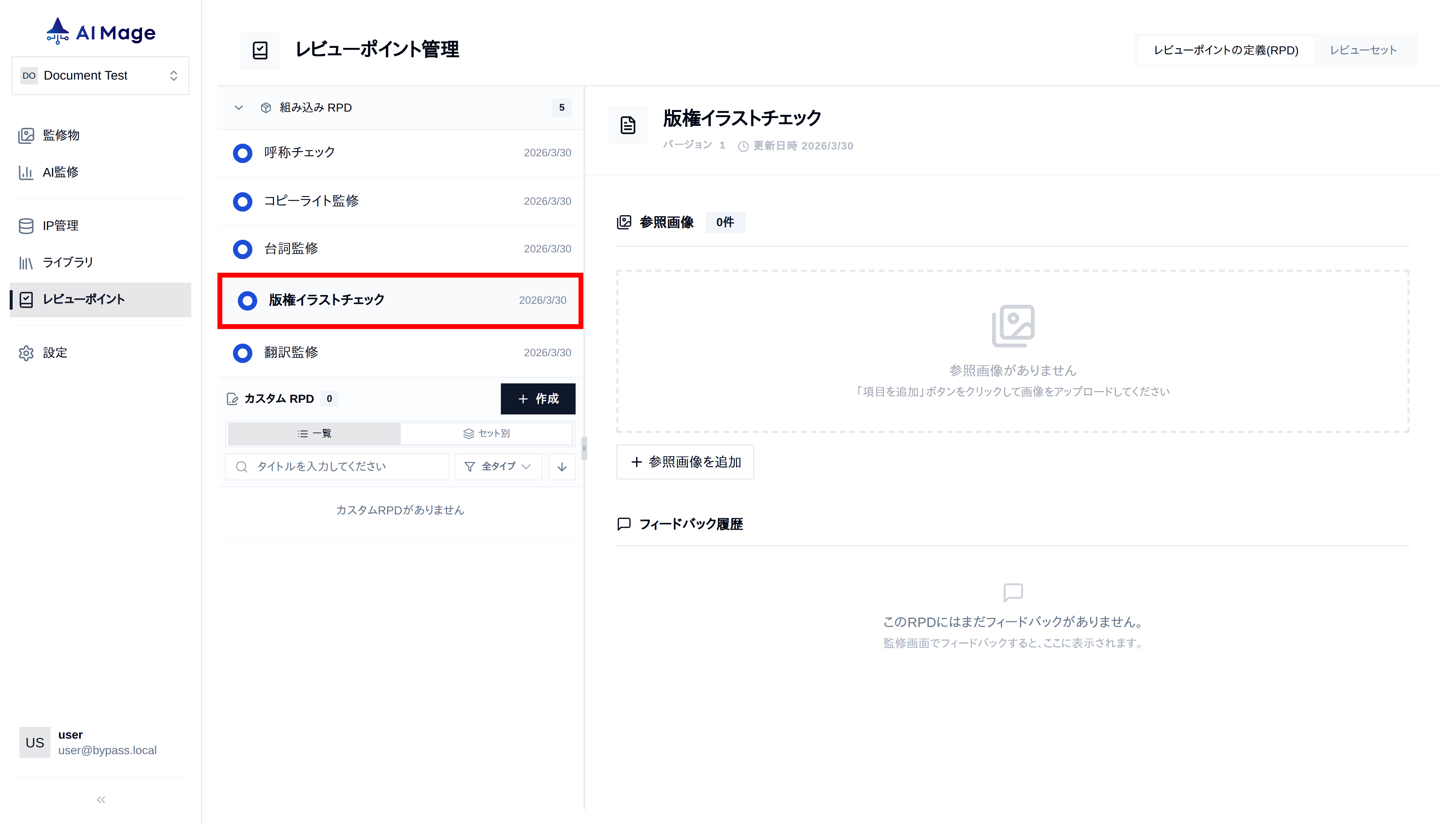Click the 組み込み RPD count badge 5
Screen dimensions: 1456x825
tap(561, 108)
